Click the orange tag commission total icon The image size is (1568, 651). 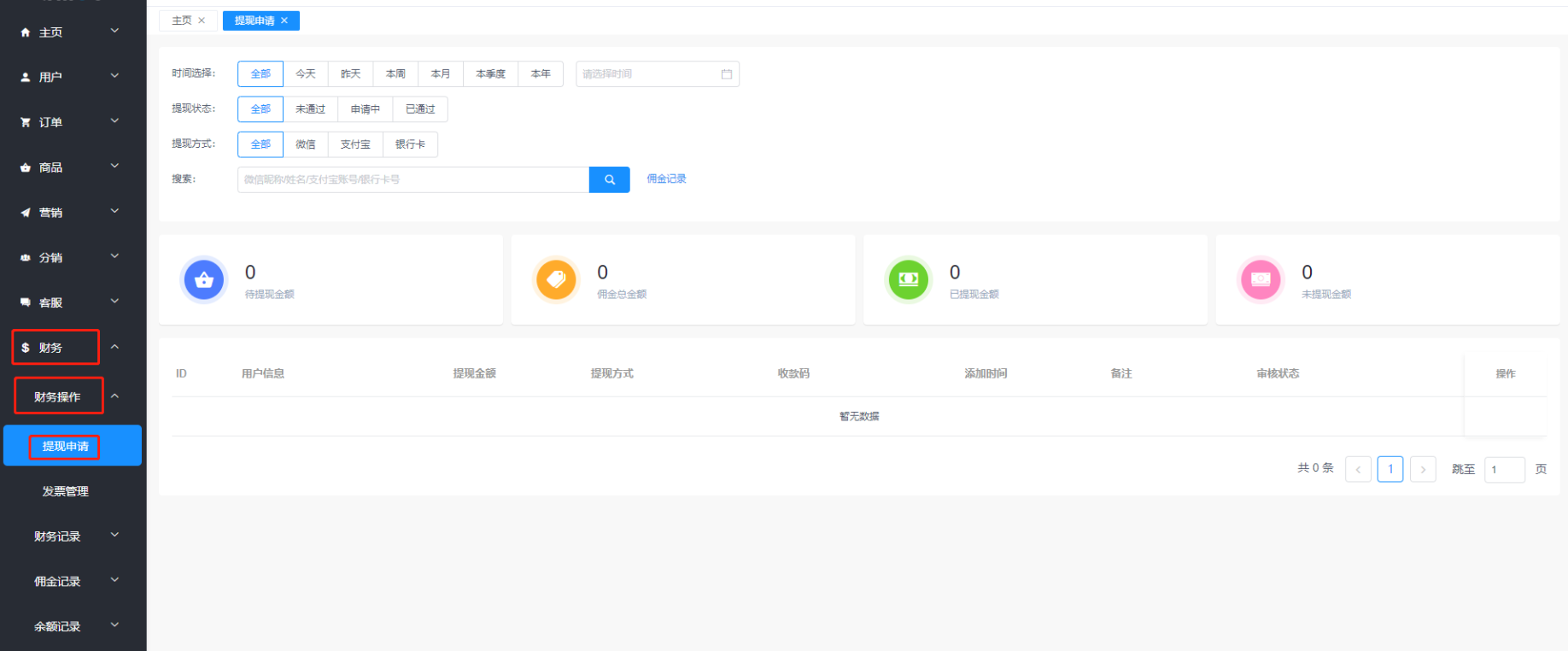556,279
